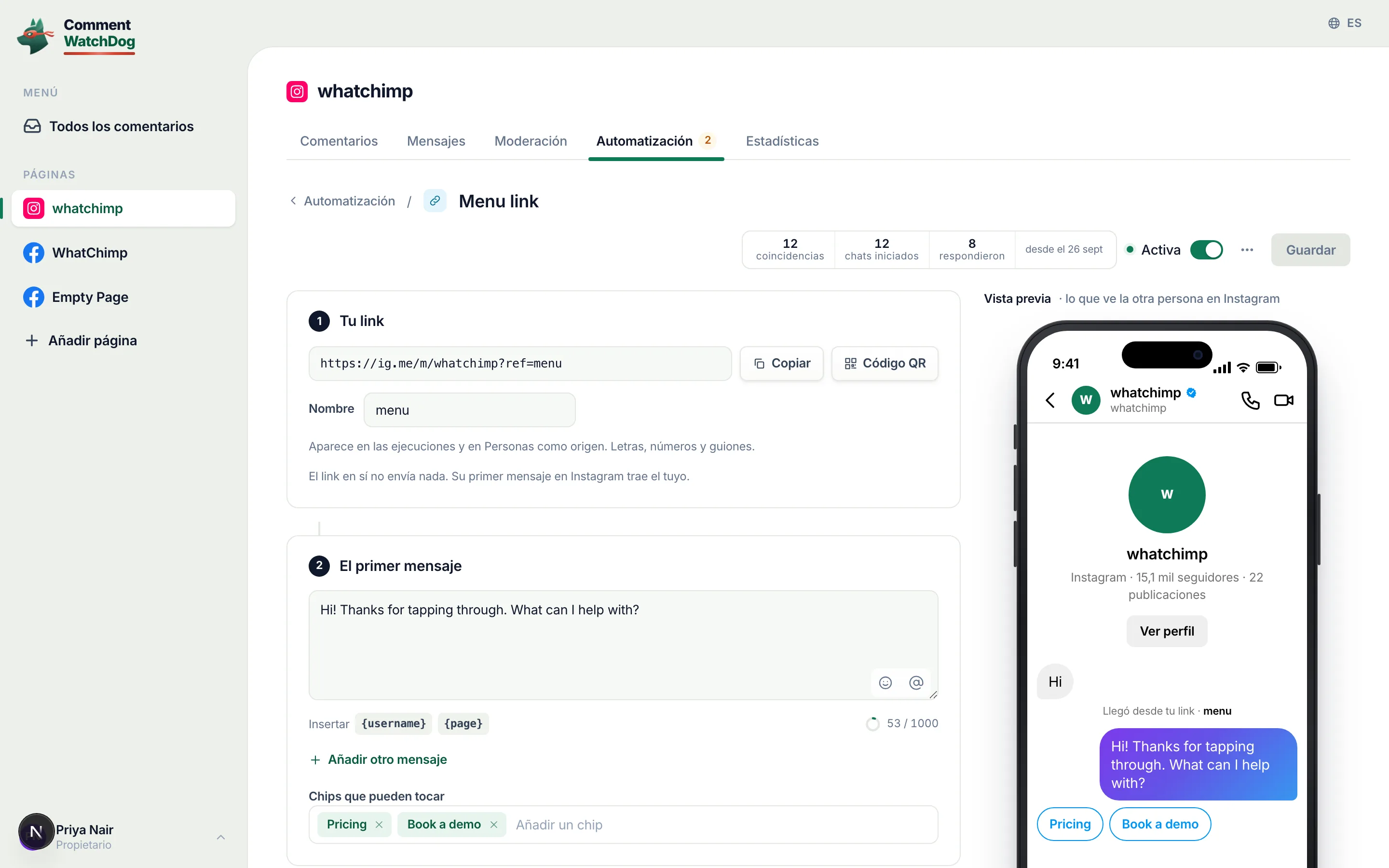1389x868 pixels.
Task: Click the Guardar button
Action: click(1310, 250)
